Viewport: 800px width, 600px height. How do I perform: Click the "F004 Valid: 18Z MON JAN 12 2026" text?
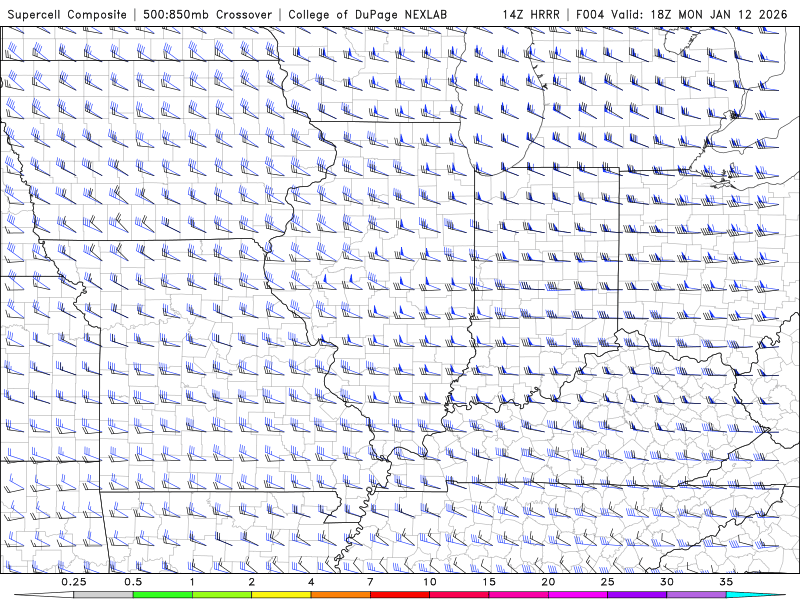682,14
